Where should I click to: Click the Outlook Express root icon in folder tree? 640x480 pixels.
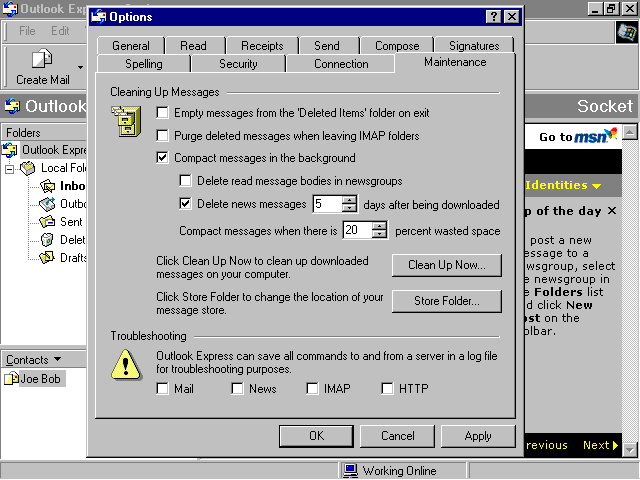pos(10,150)
